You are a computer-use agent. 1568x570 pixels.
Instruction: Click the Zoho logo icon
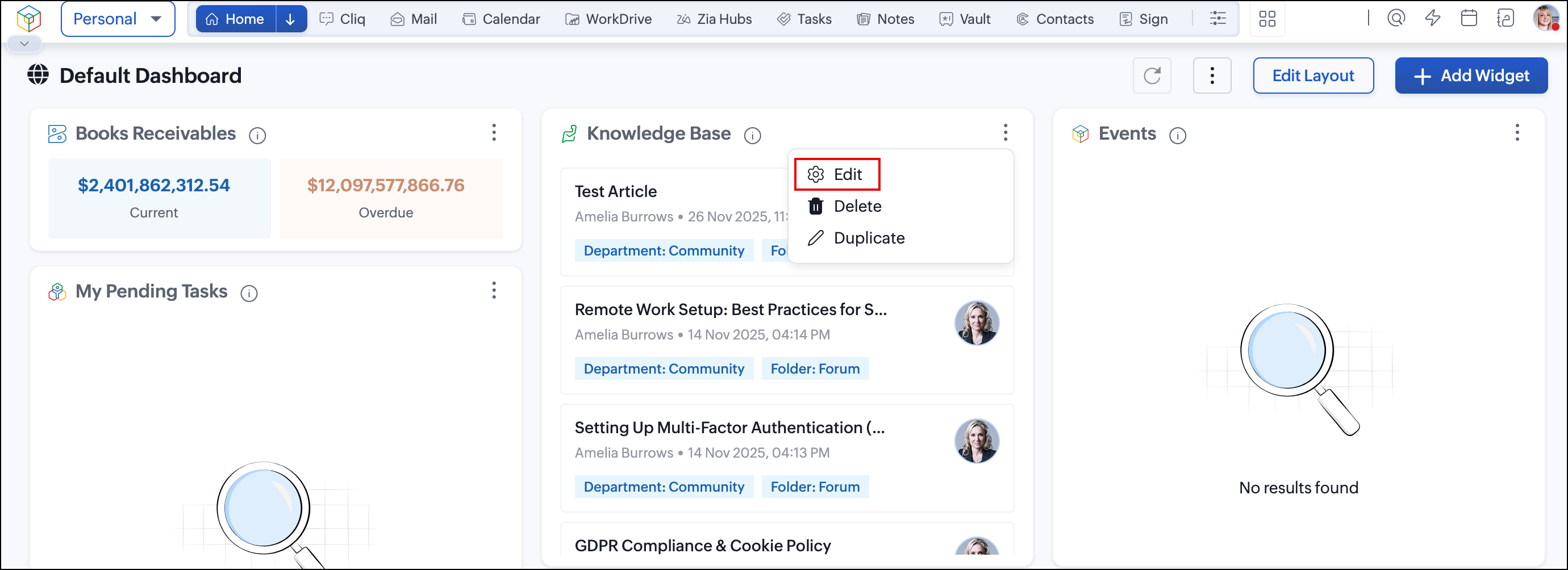(28, 19)
